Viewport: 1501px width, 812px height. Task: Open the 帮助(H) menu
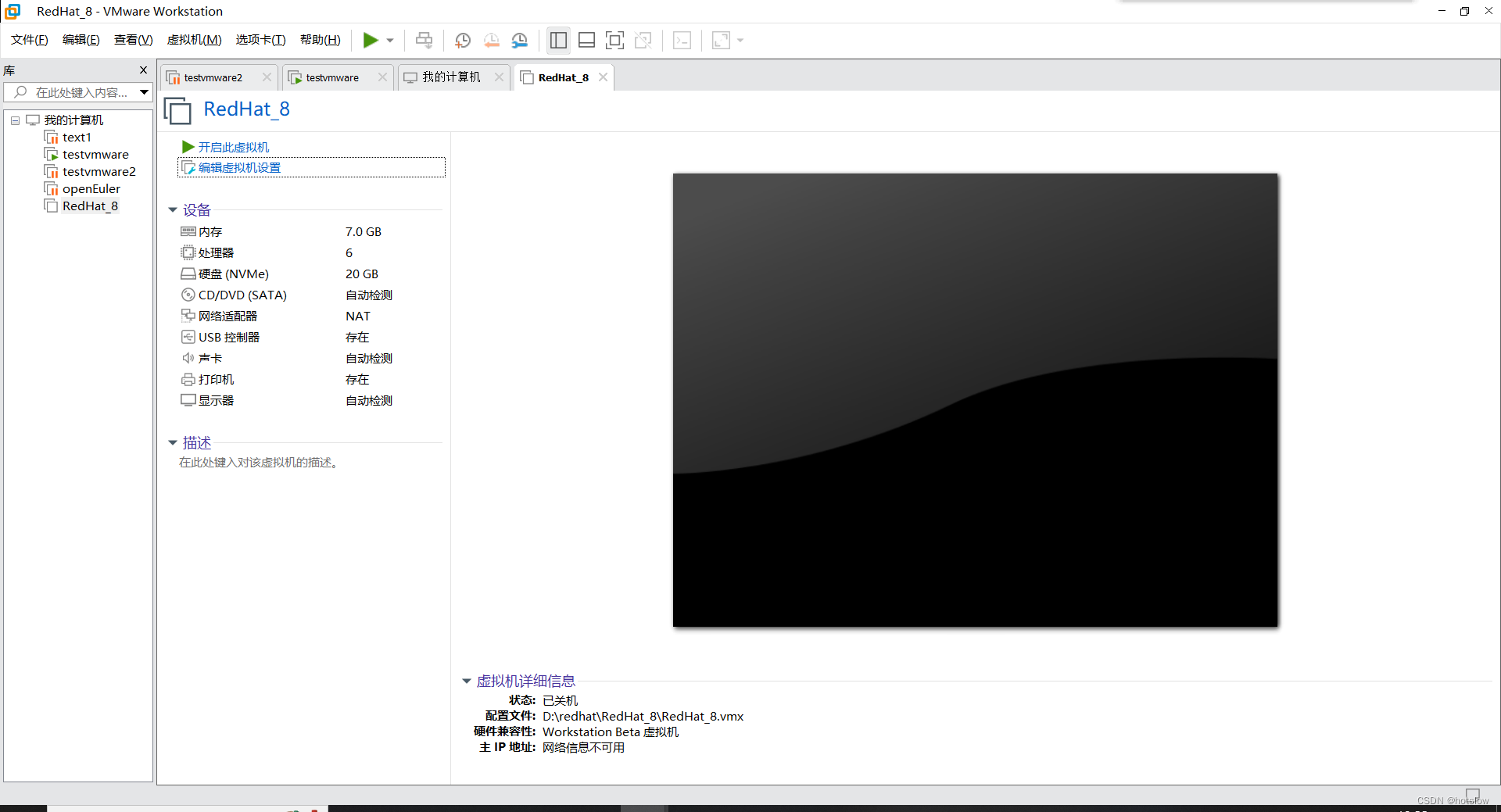click(x=321, y=40)
